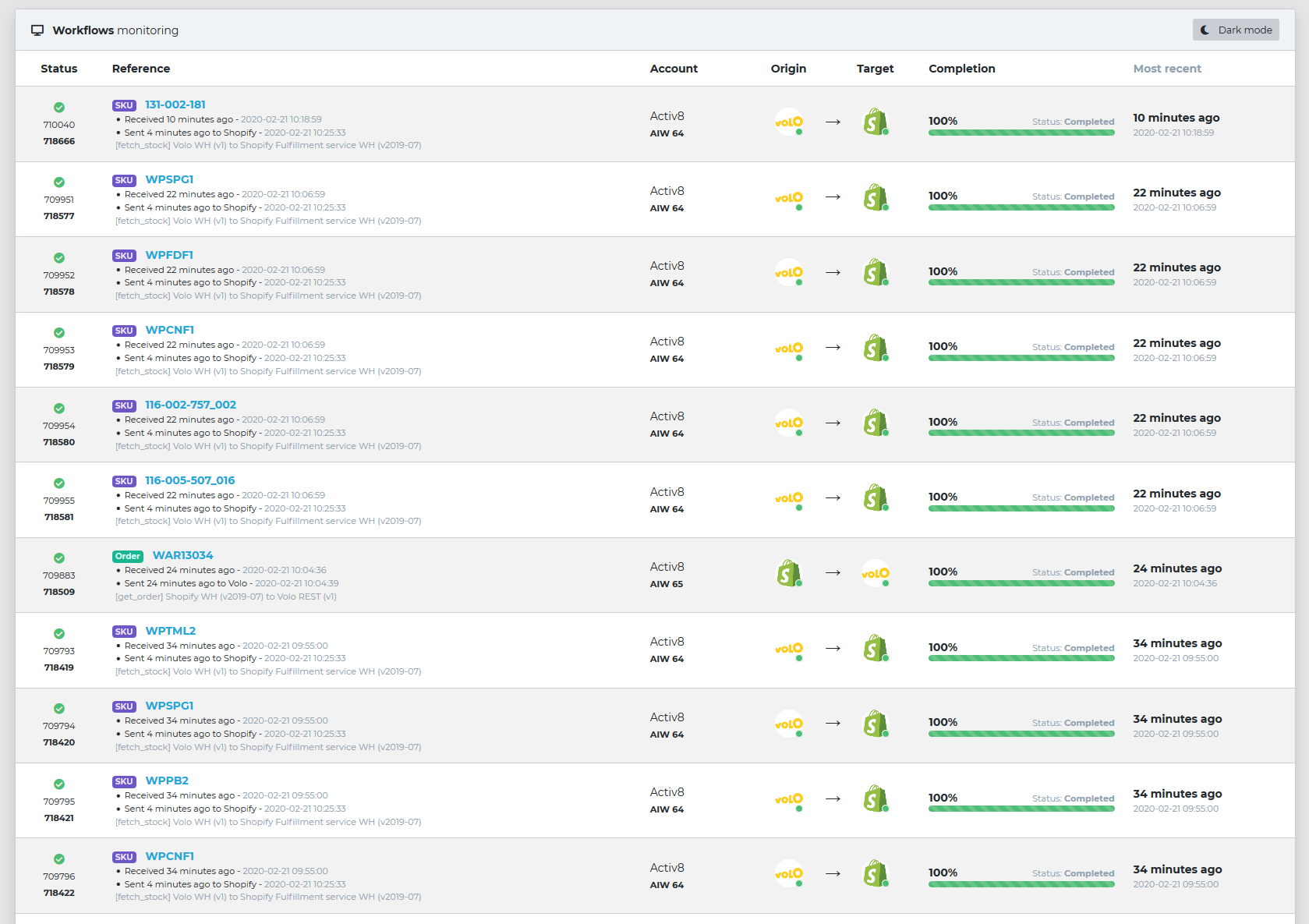Viewport: 1309px width, 924px height.
Task: Click Volo origin icon in row 709796
Action: point(789,873)
